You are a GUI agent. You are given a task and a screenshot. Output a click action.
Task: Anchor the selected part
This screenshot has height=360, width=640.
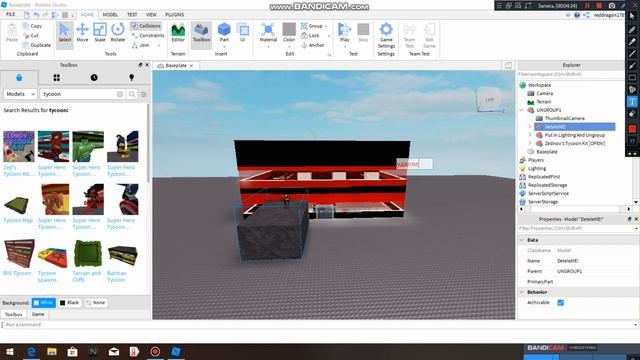[x=313, y=45]
